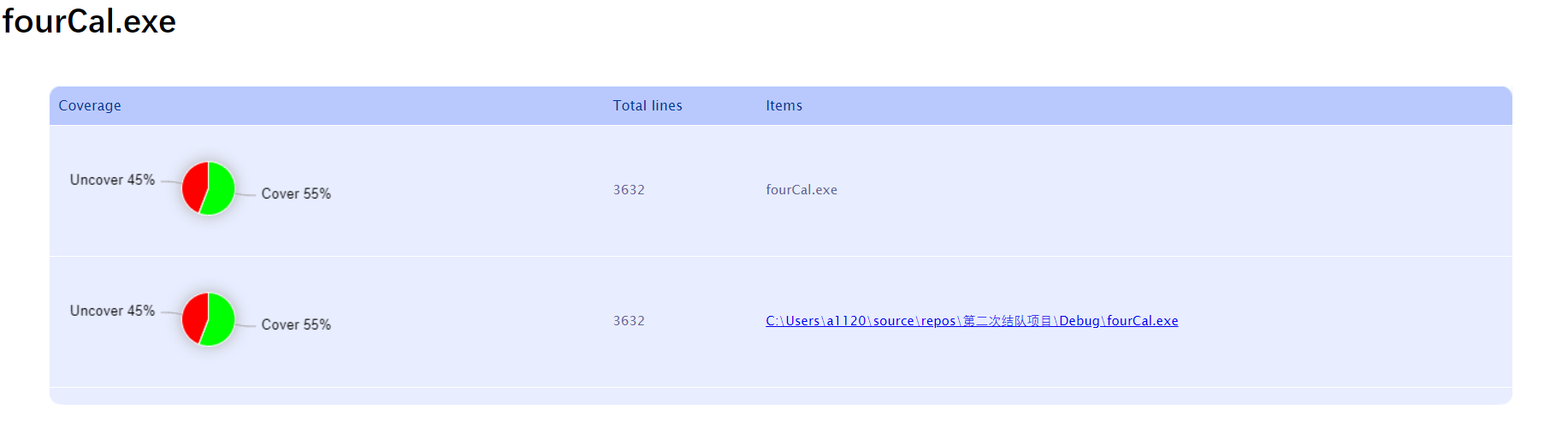The height and width of the screenshot is (422, 1568).
Task: Click the plain fourCal.exe item in first row
Action: [x=801, y=190]
